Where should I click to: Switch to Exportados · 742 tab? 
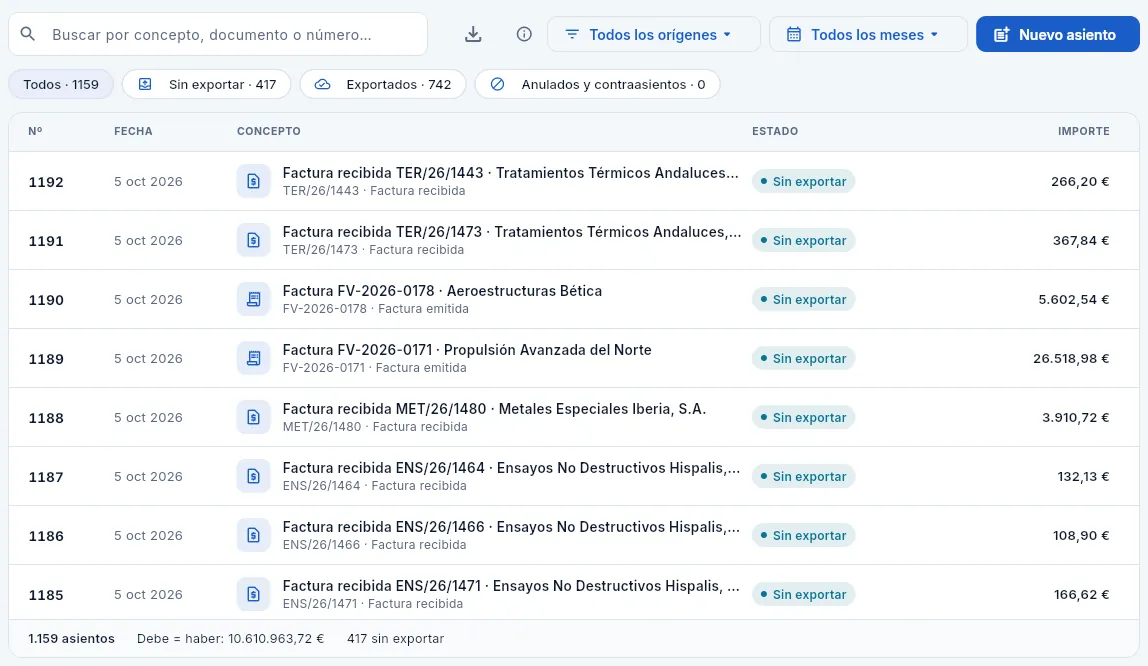(x=383, y=84)
